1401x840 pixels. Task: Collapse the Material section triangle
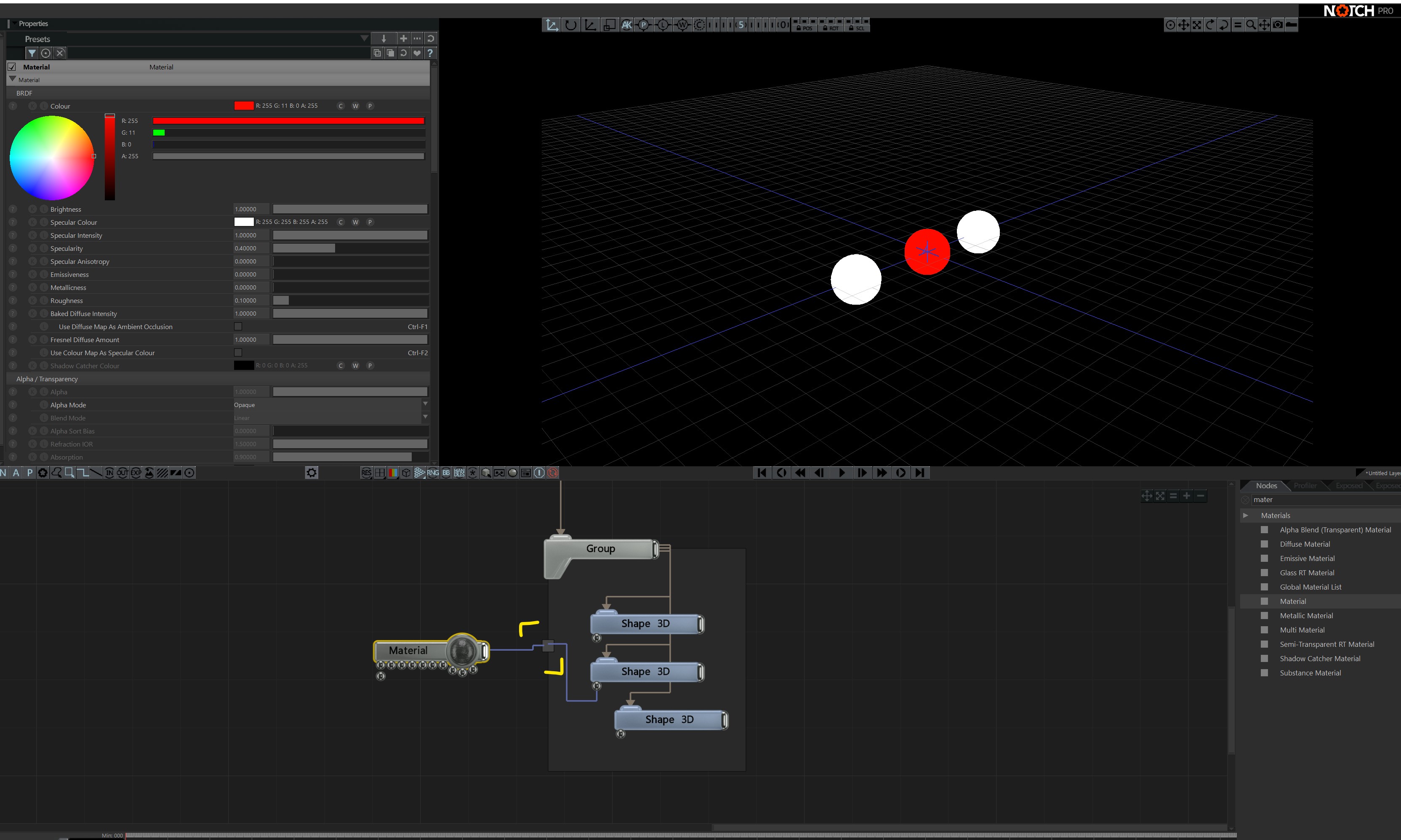(13, 79)
